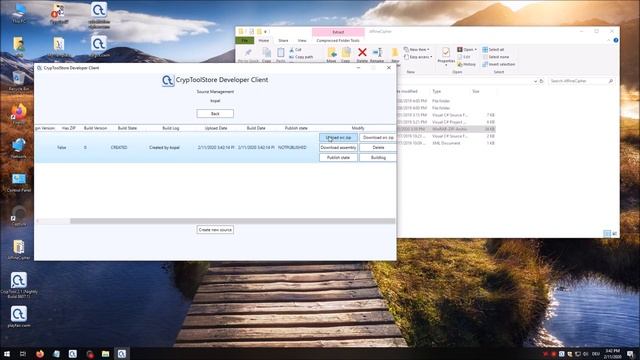This screenshot has width=640, height=360.
Task: Open the Open dropdown in Explorer ribbon
Action: point(467,49)
